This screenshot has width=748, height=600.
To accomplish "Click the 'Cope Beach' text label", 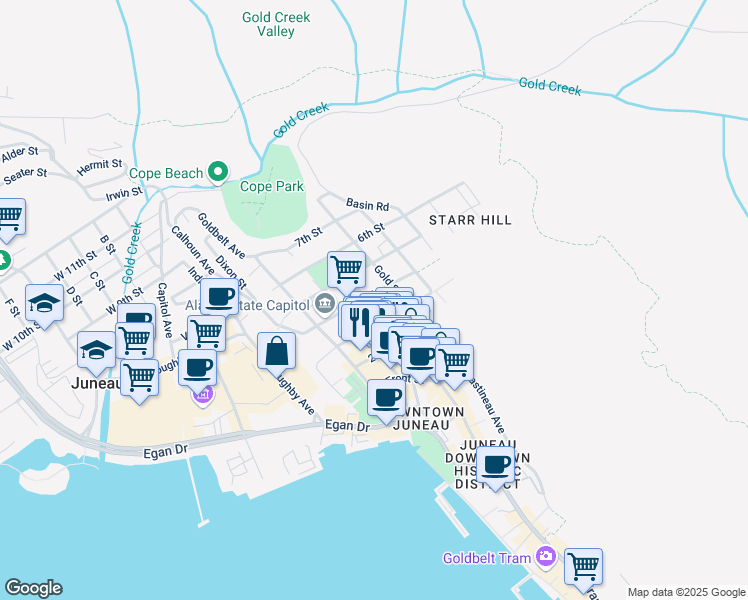I will [166, 173].
